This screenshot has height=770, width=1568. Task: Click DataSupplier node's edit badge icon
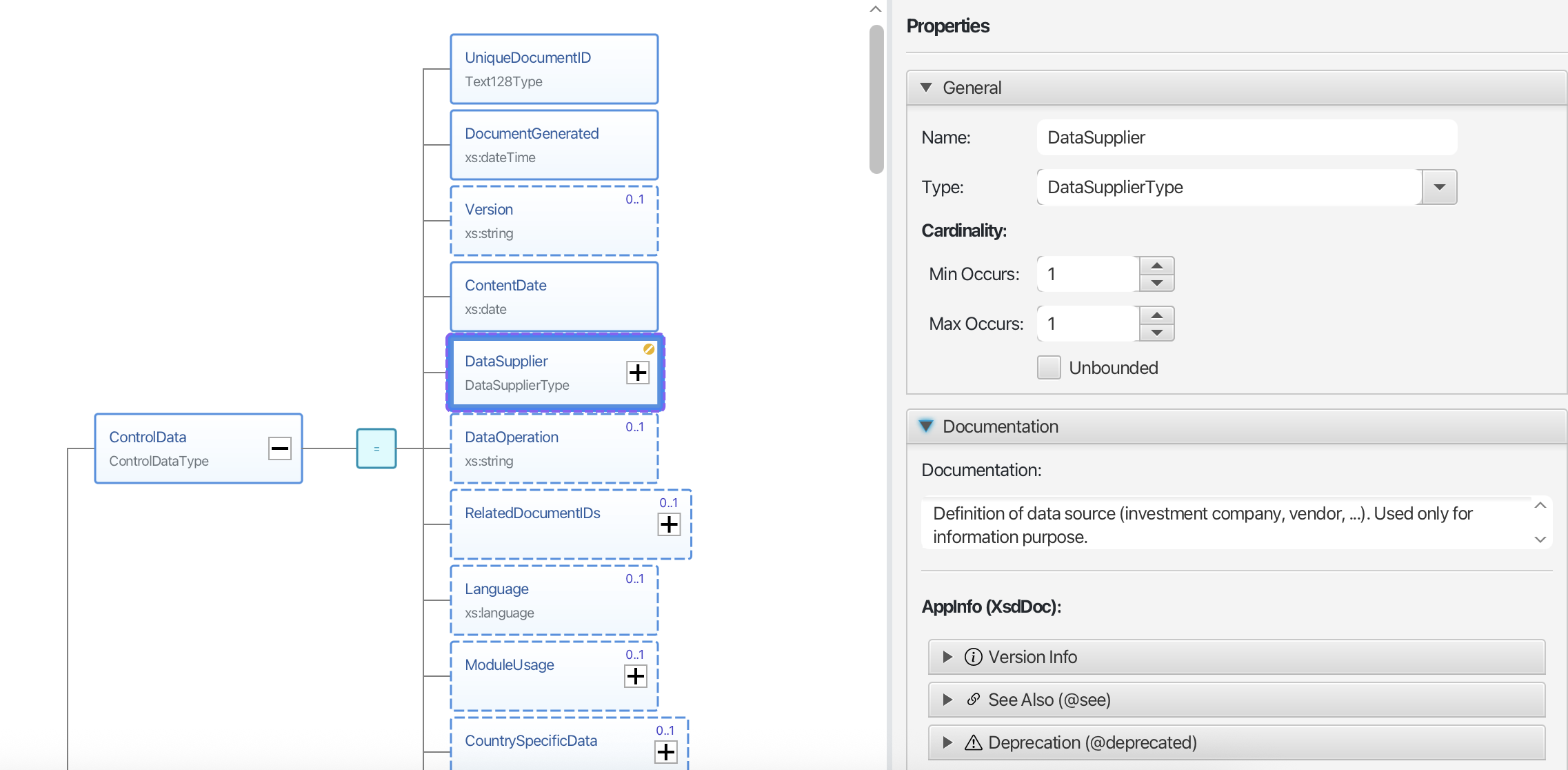(649, 349)
